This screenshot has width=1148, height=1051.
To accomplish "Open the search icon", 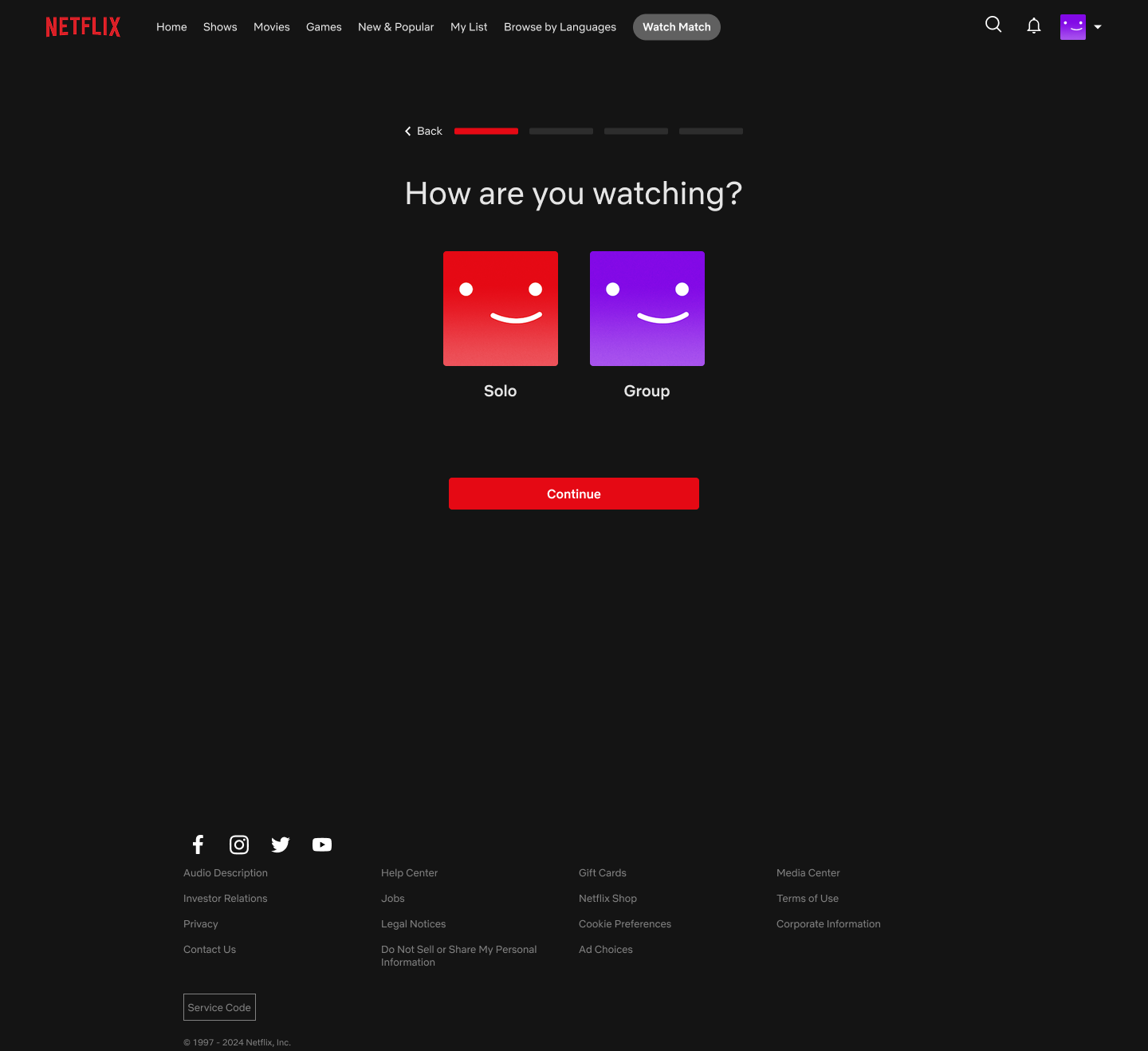I will tap(993, 25).
